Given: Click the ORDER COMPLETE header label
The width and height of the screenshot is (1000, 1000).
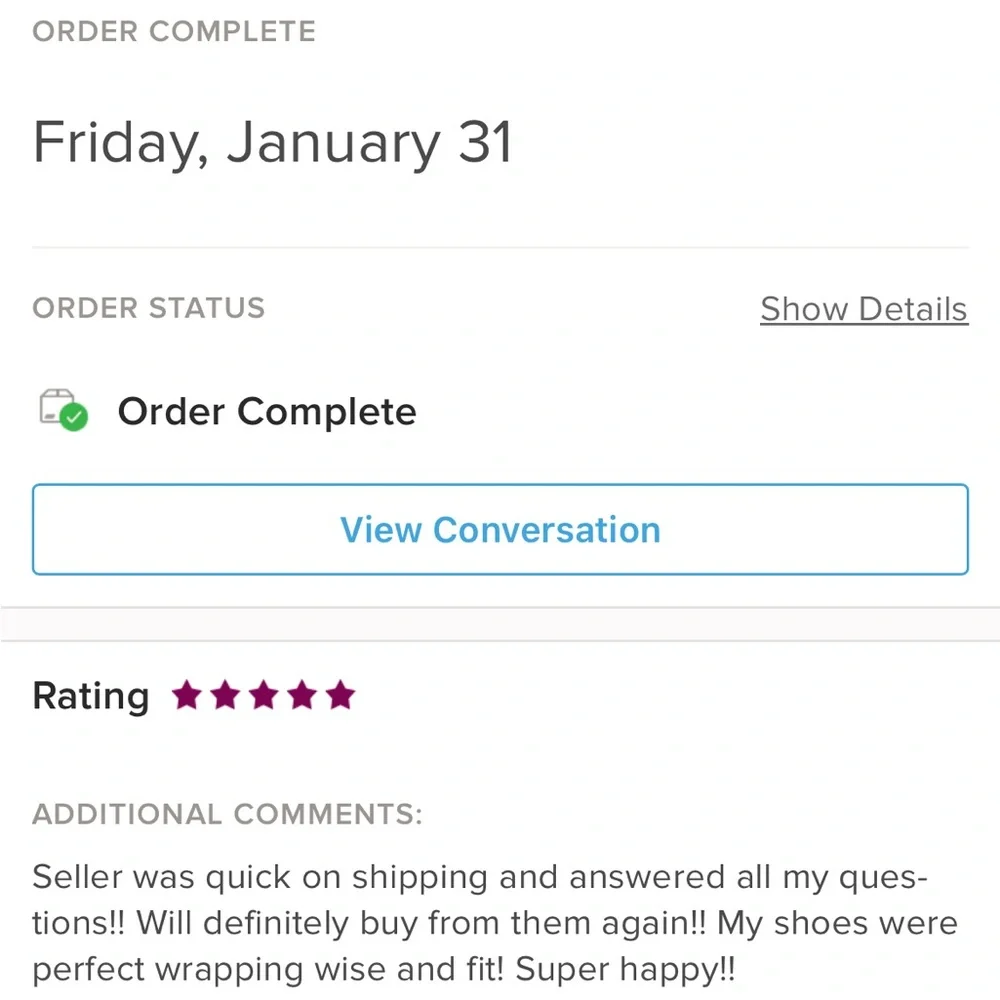Looking at the screenshot, I should (x=174, y=31).
